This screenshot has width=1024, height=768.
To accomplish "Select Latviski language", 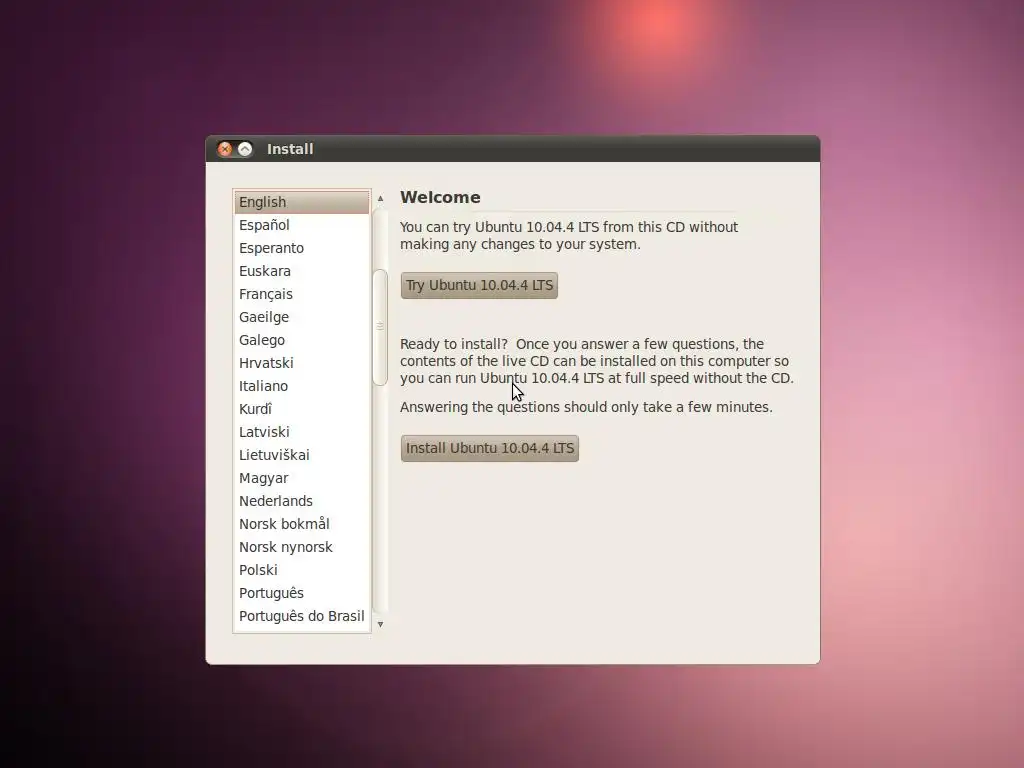I will (x=302, y=432).
